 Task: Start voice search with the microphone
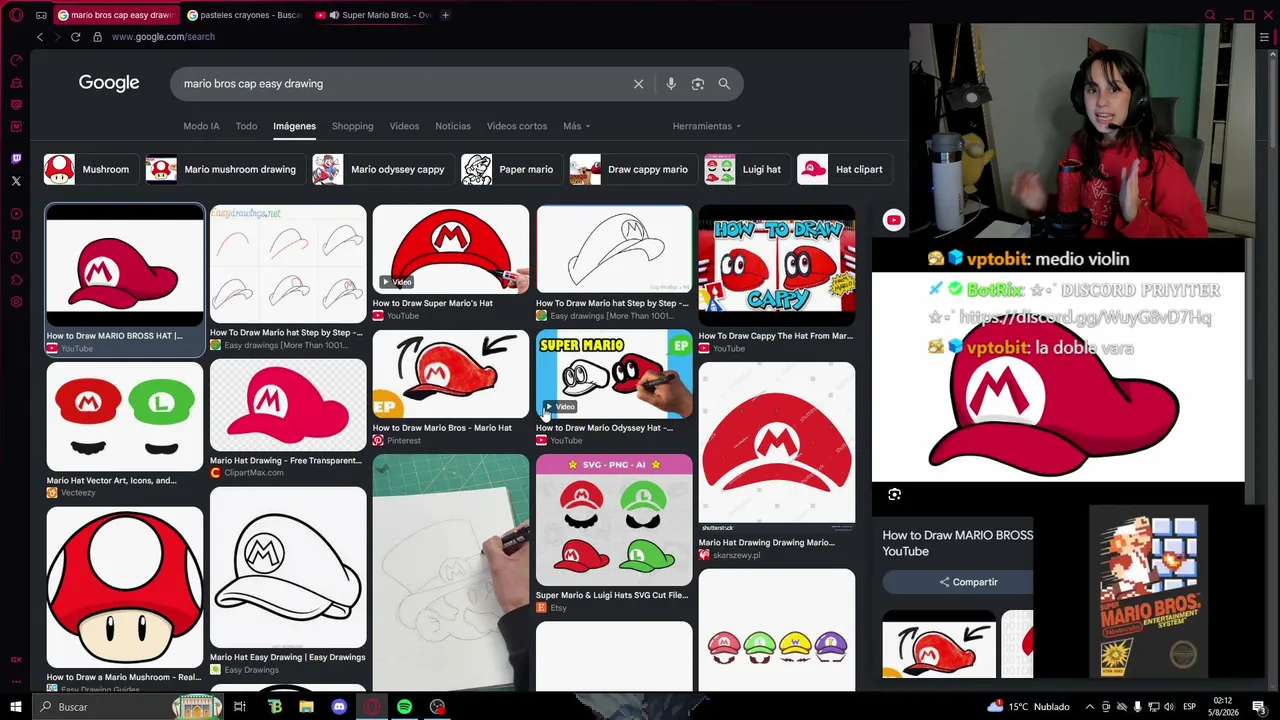671,84
